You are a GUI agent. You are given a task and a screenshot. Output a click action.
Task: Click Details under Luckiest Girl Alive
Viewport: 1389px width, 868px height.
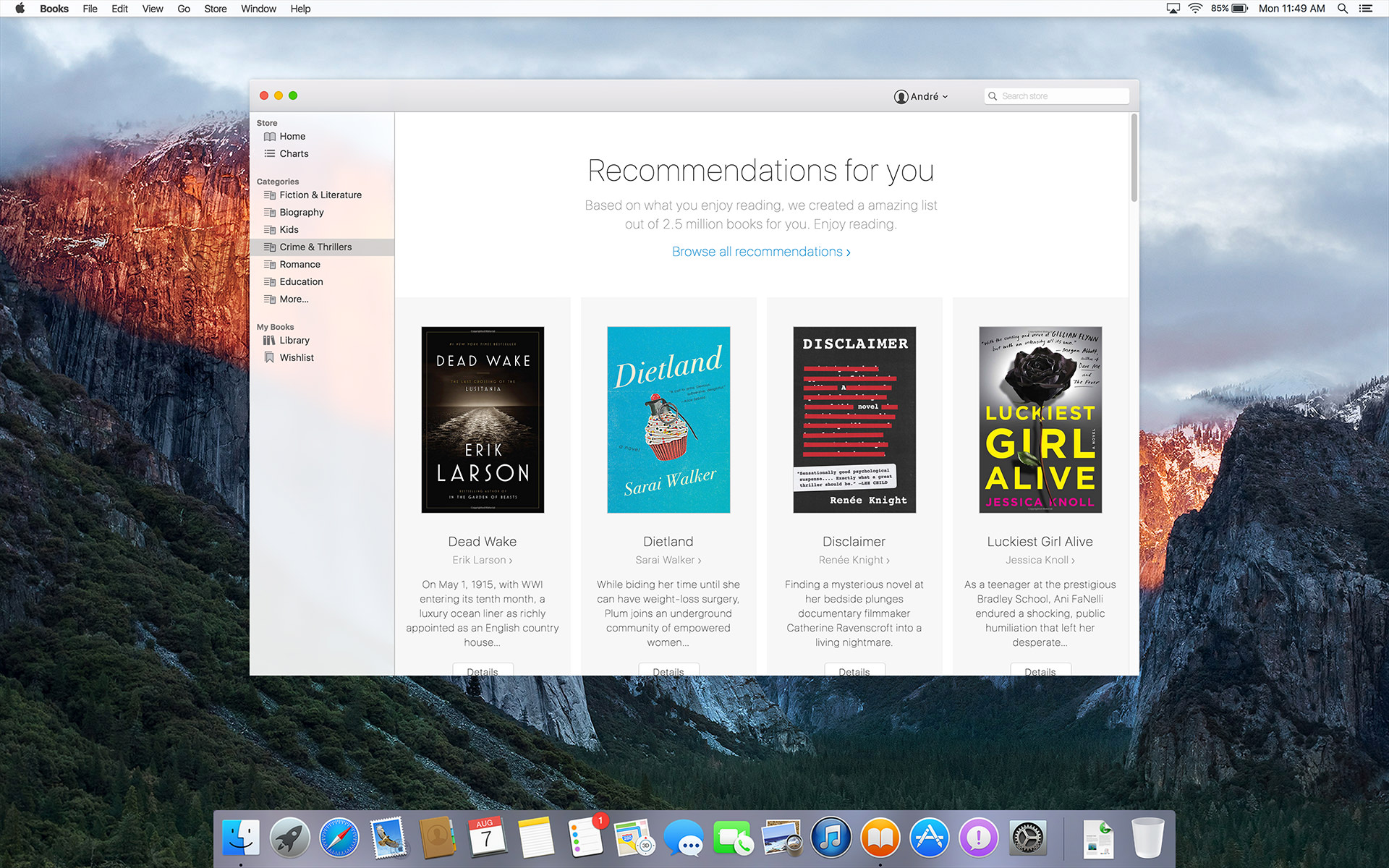pos(1040,670)
